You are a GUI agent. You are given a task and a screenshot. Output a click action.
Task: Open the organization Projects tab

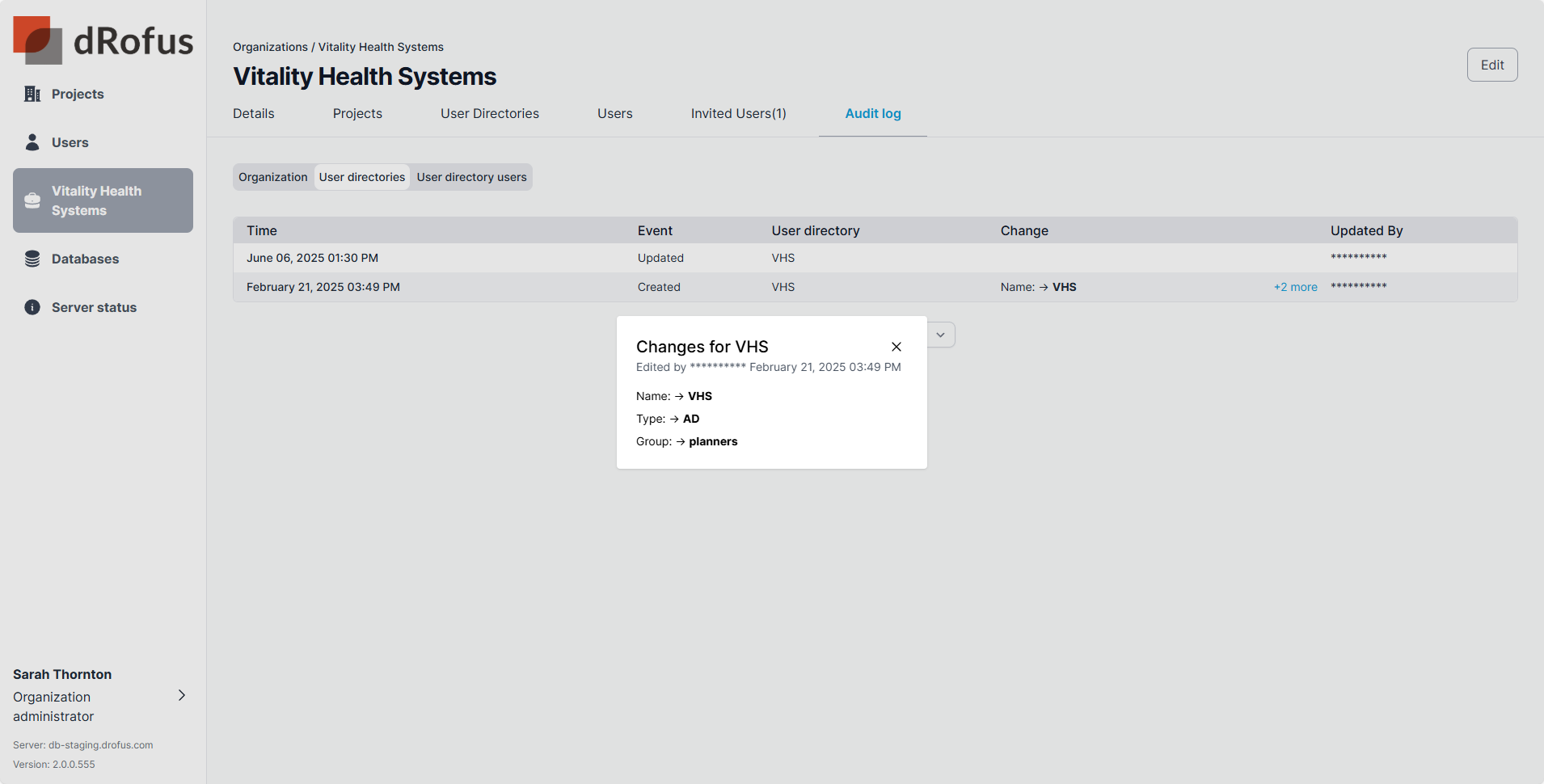pos(357,114)
